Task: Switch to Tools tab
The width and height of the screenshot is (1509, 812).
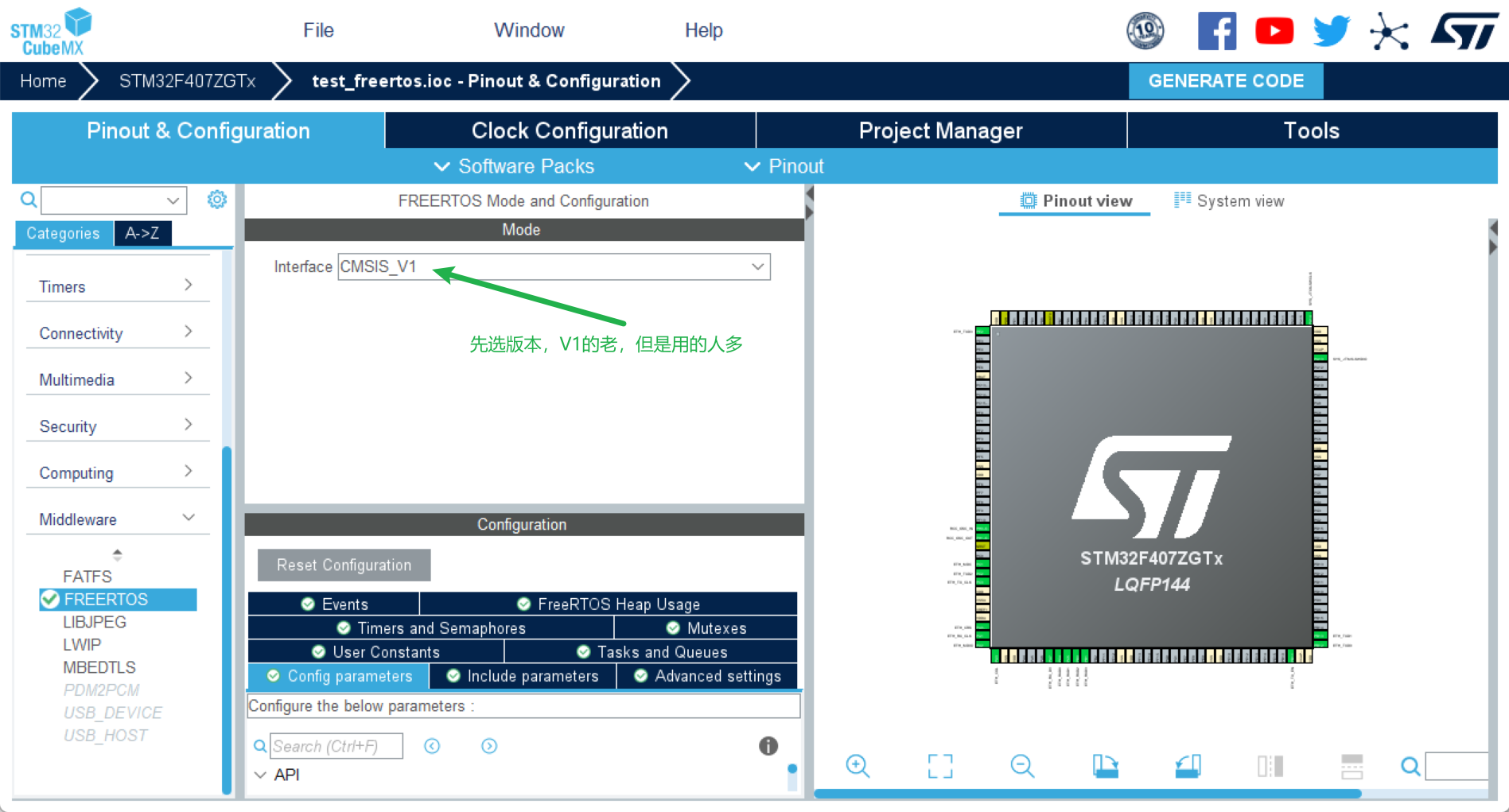Action: point(1312,130)
